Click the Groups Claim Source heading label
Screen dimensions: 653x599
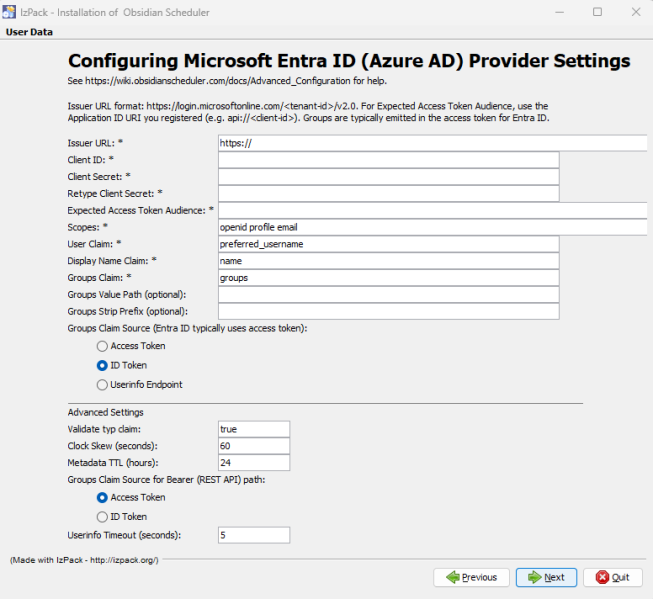(x=187, y=328)
